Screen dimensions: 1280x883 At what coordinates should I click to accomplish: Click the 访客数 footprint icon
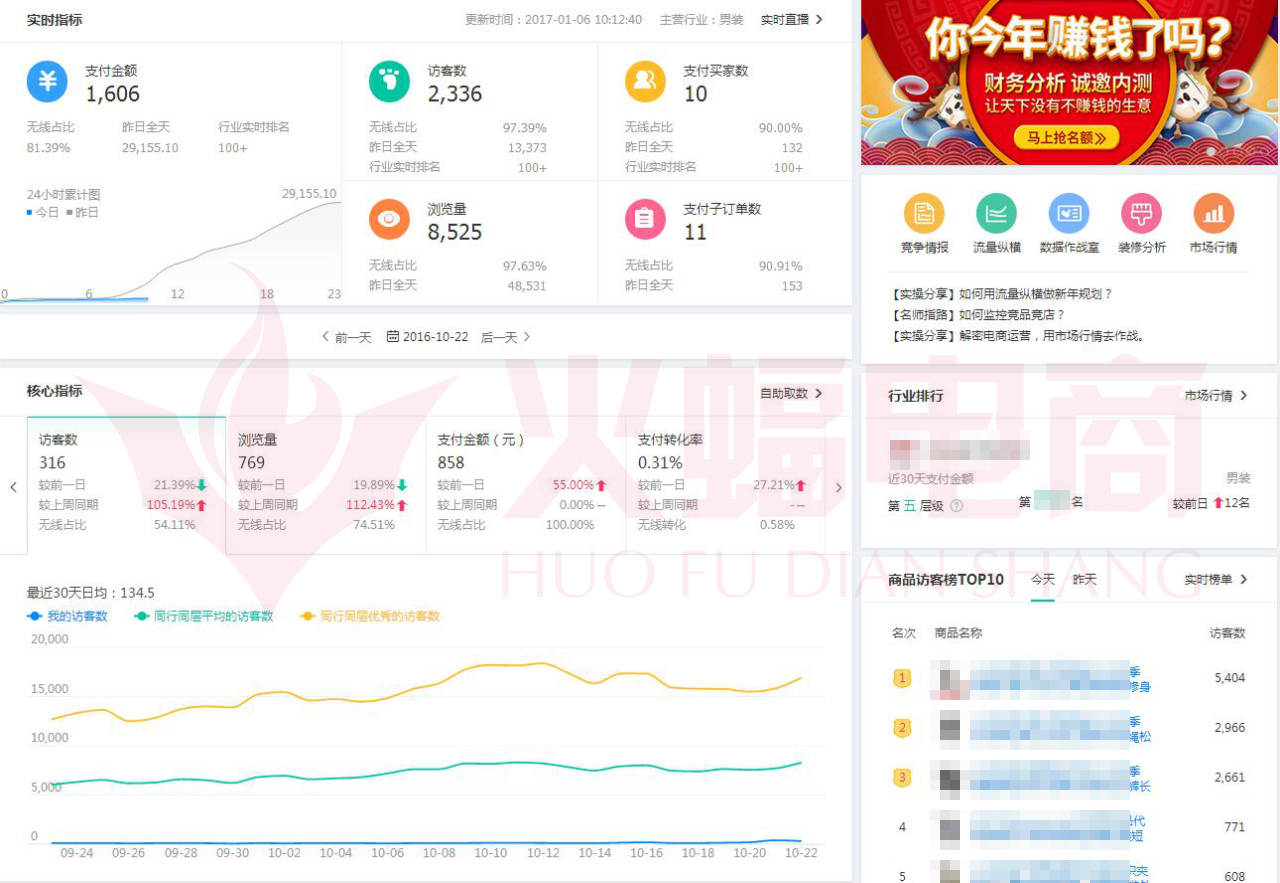pos(389,82)
